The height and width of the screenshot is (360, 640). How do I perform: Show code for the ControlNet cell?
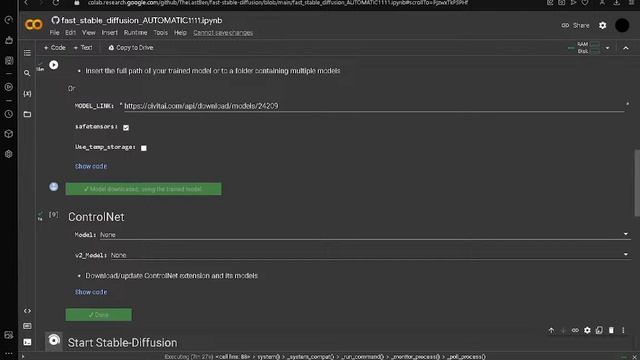click(91, 292)
